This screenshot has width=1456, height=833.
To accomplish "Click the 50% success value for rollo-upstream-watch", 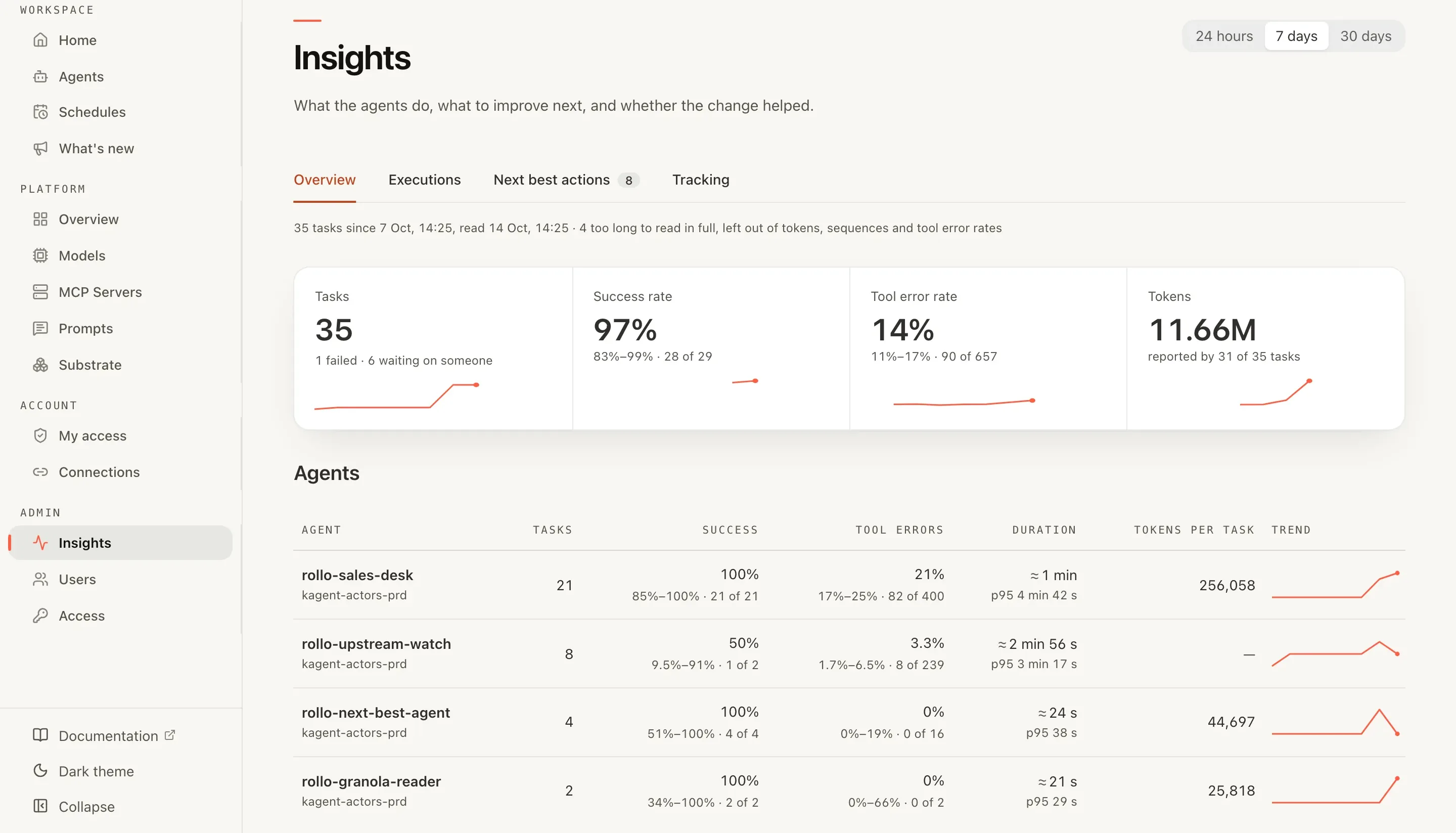I will (x=744, y=643).
